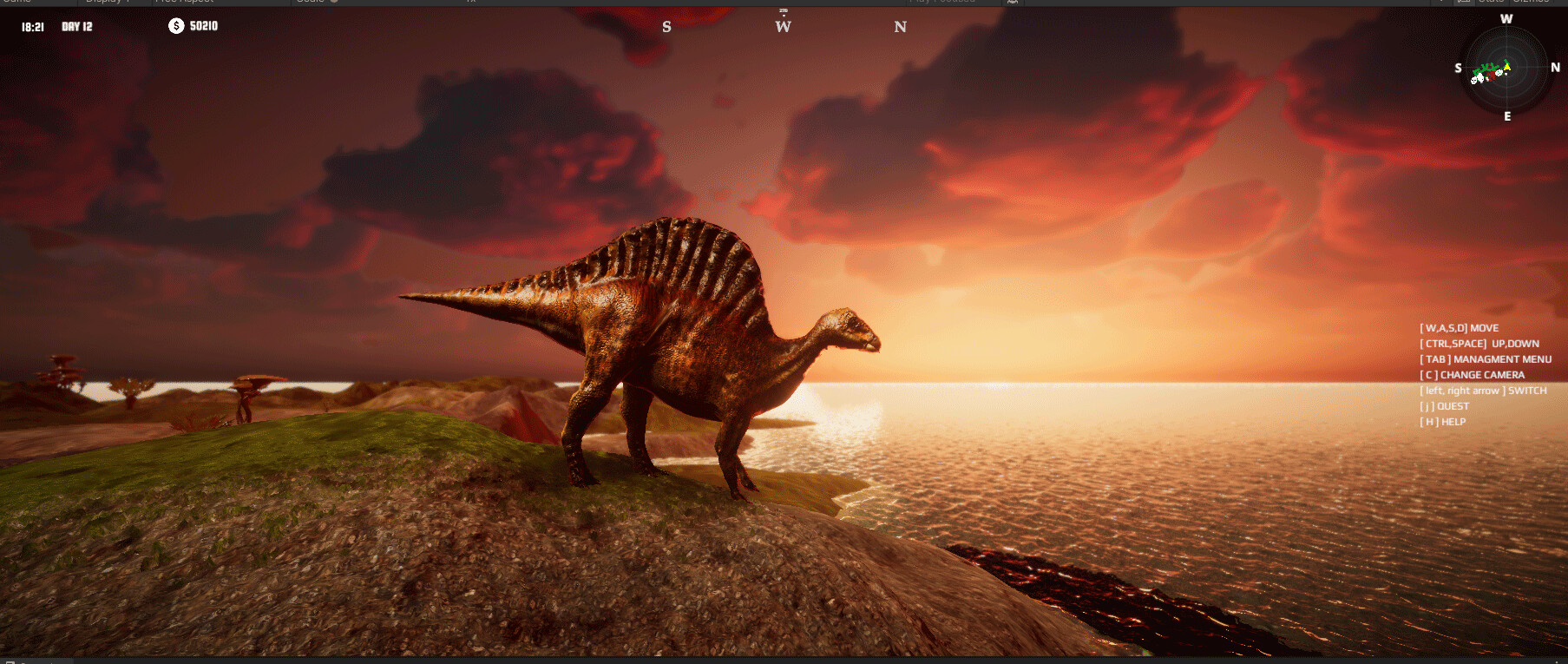Click the N label on circular minimap
This screenshot has height=664, width=1568.
pyautogui.click(x=1555, y=68)
